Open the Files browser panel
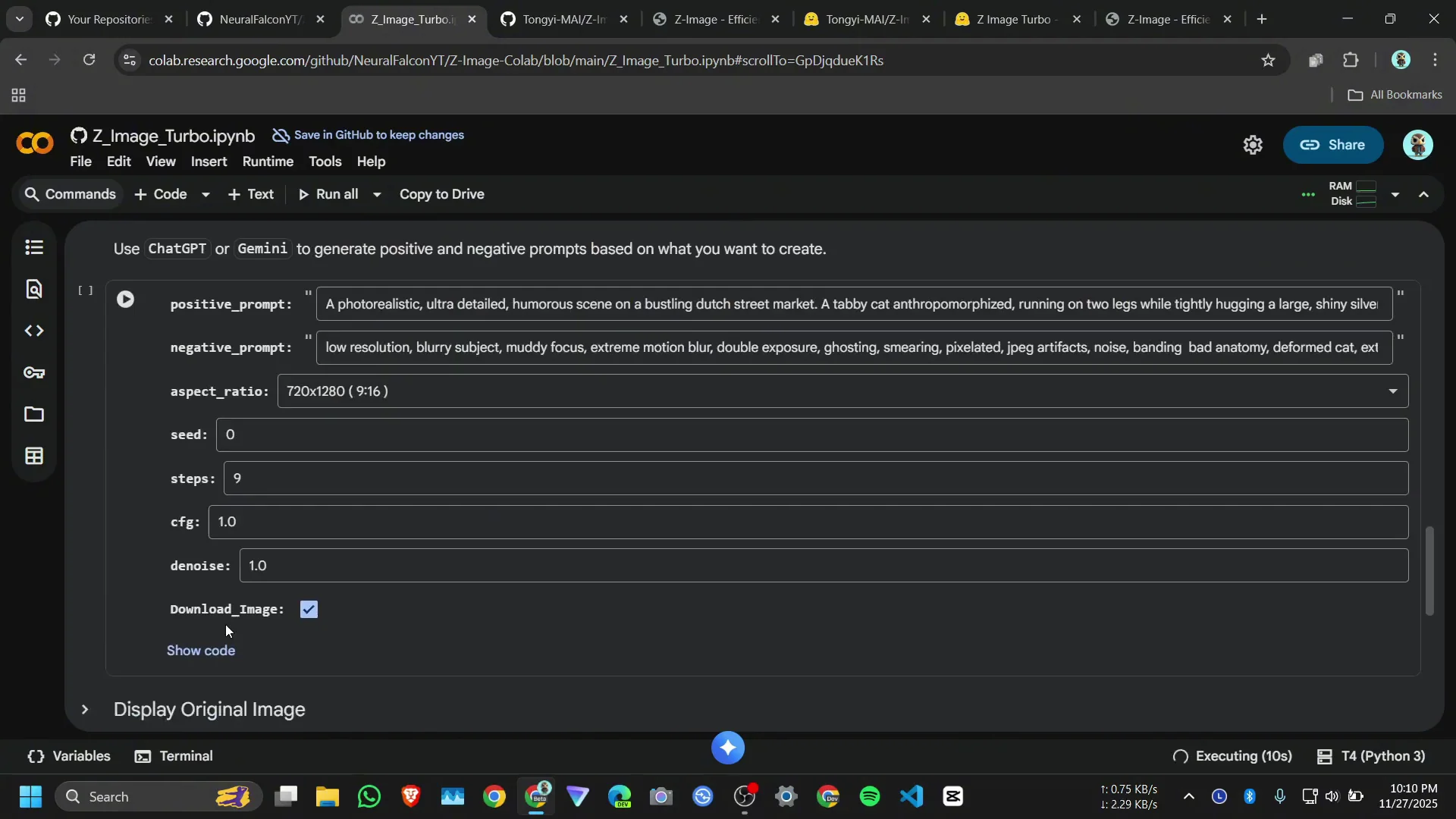This screenshot has width=1456, height=819. pyautogui.click(x=34, y=414)
